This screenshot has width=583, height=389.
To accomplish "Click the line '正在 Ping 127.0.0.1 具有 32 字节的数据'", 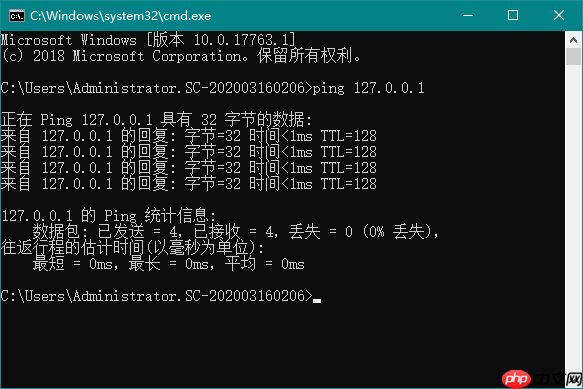I will coord(156,120).
